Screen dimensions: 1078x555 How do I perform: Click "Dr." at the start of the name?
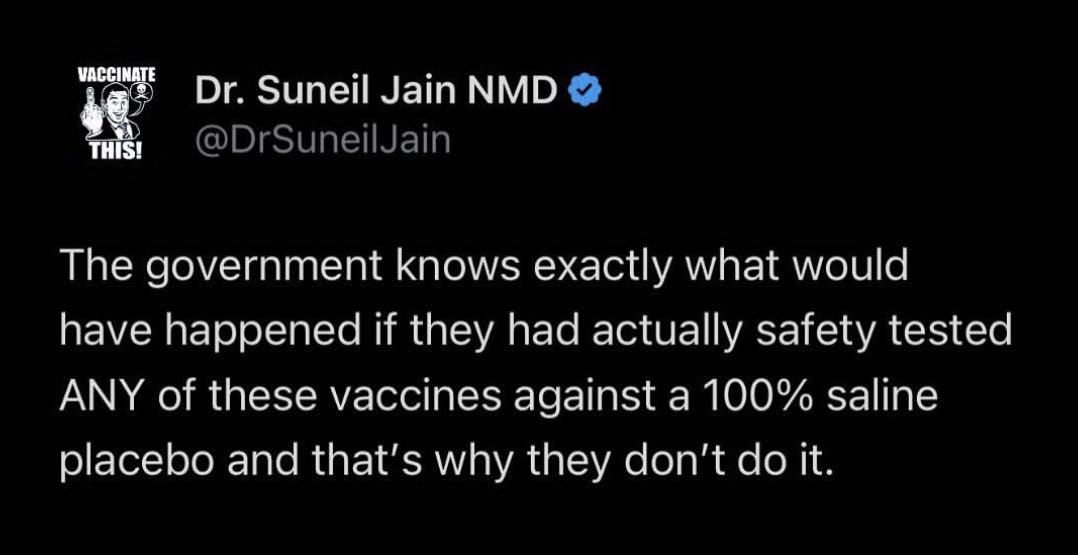click(x=216, y=94)
